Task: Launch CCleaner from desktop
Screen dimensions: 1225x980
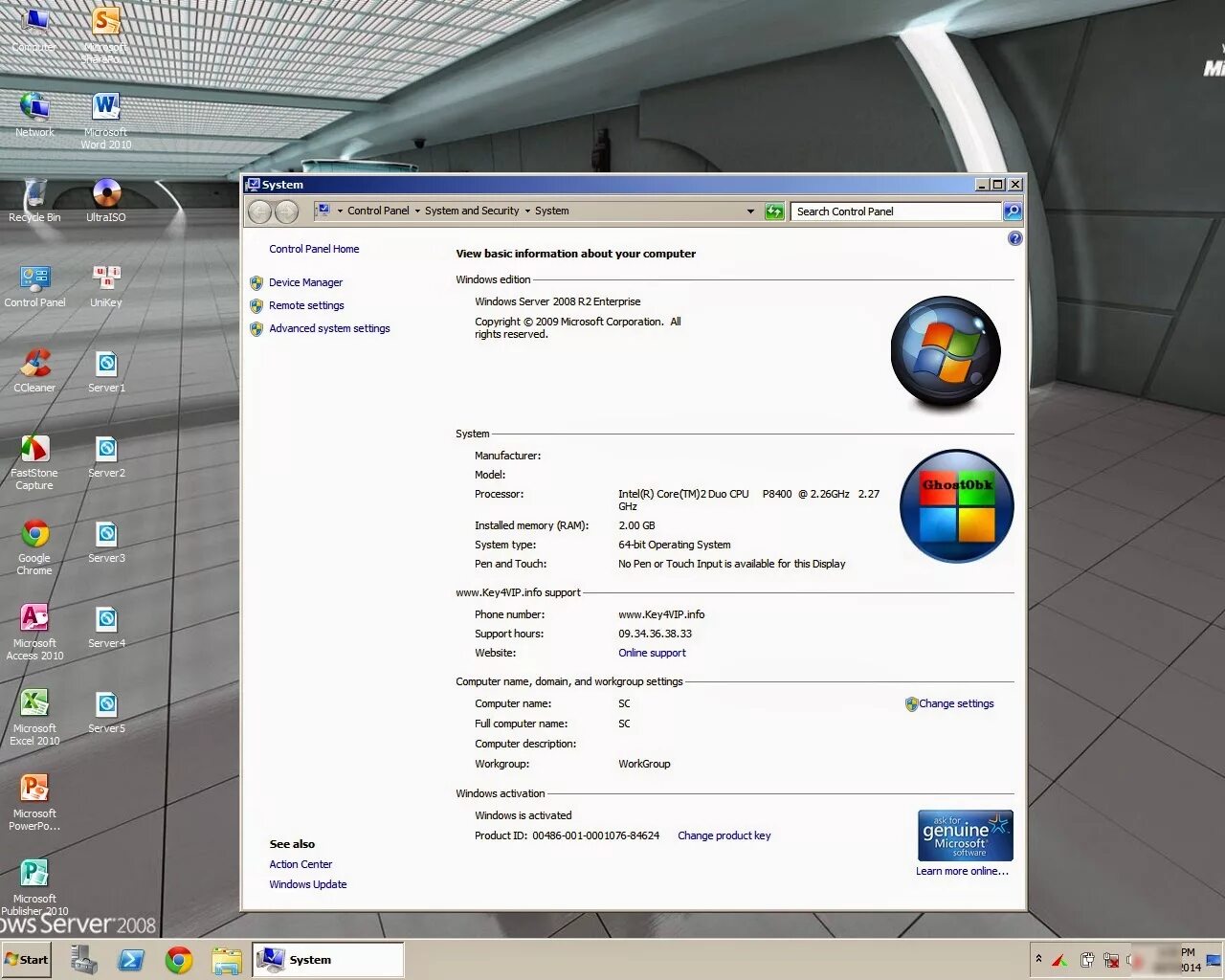Action: point(34,369)
